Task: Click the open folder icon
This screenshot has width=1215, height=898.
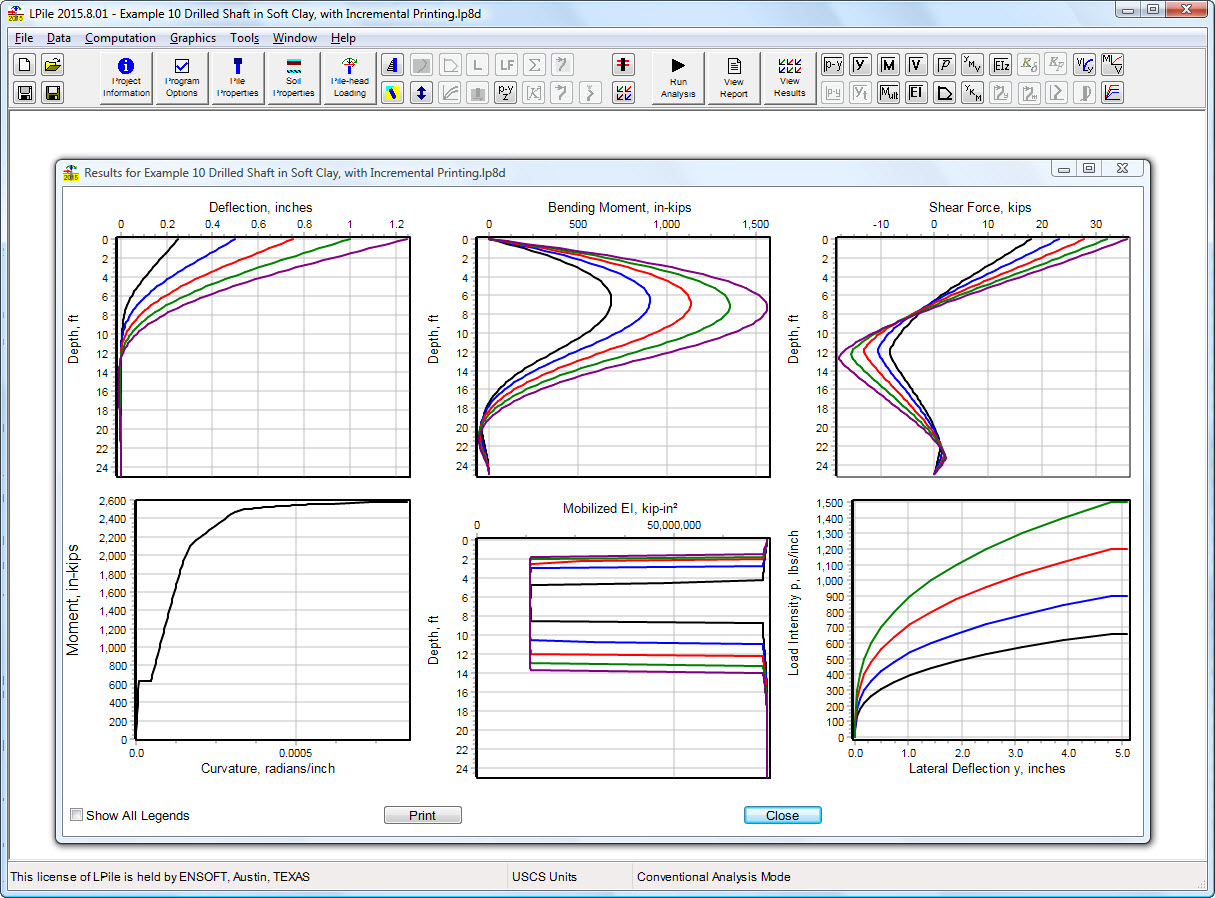Action: [53, 65]
